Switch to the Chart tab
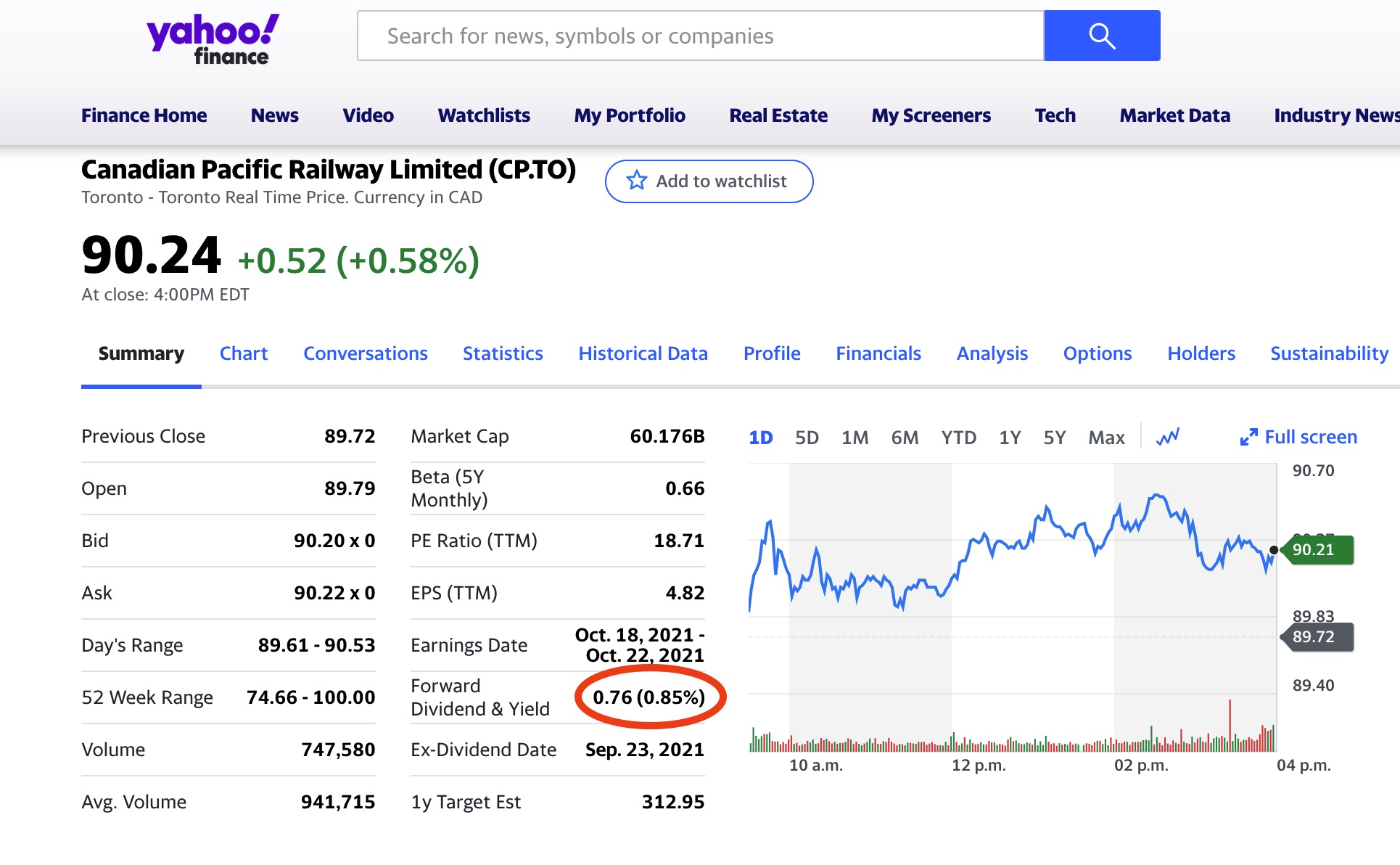 coord(244,353)
